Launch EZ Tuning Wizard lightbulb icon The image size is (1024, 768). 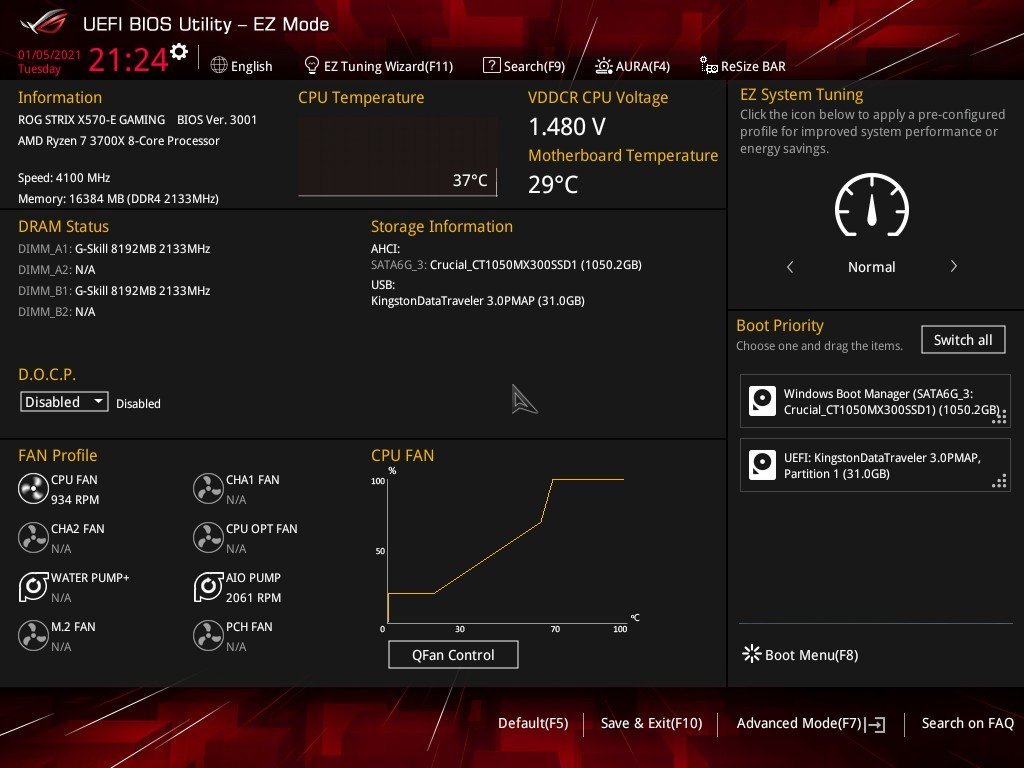[x=312, y=65]
